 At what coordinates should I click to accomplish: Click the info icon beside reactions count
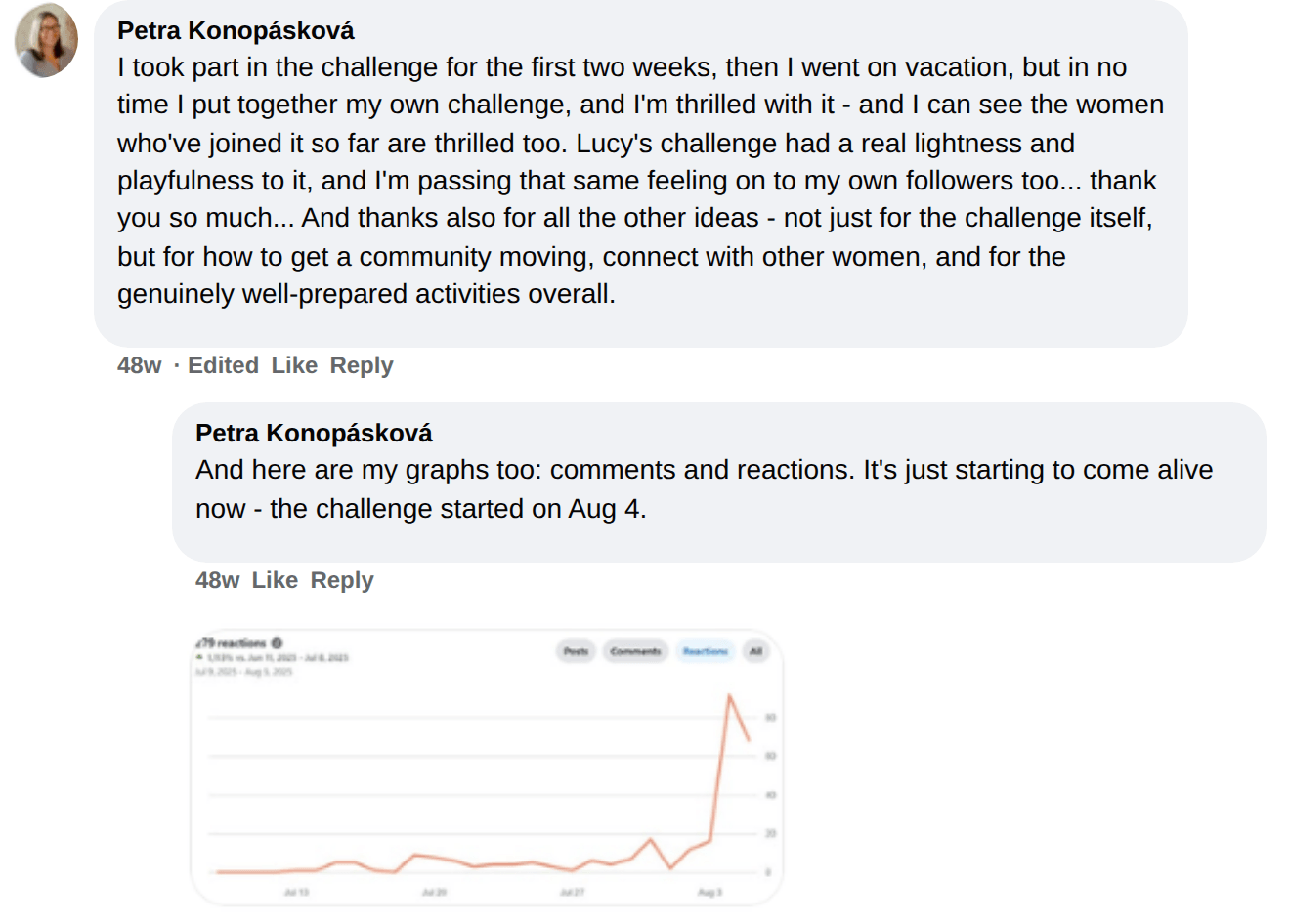pos(277,643)
